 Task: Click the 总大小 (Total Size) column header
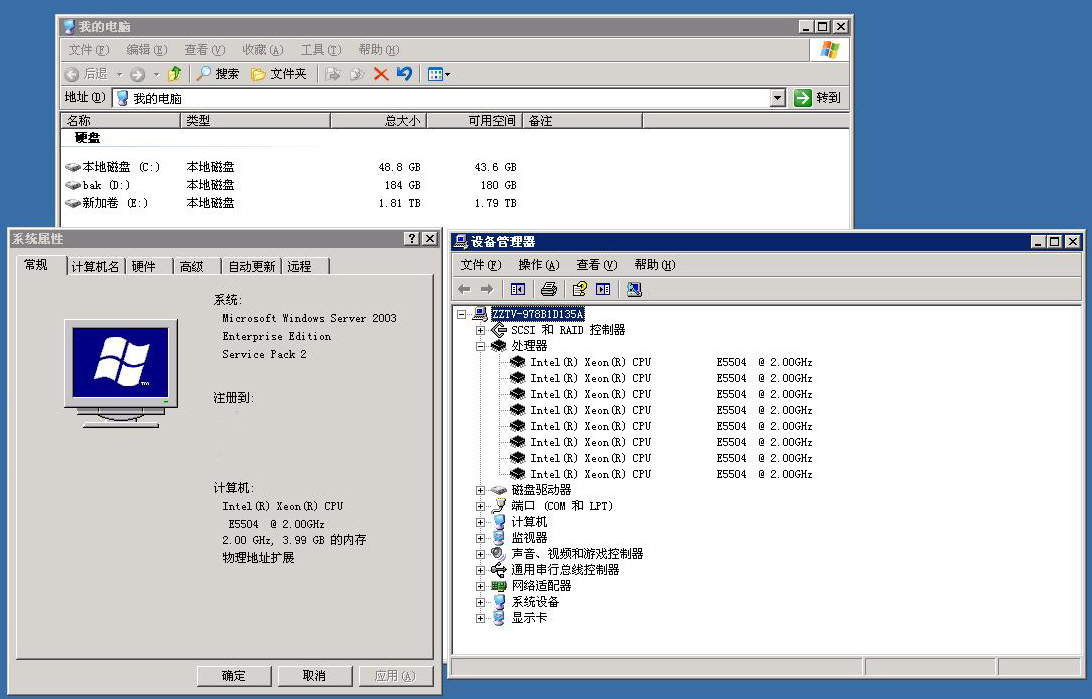click(x=378, y=121)
